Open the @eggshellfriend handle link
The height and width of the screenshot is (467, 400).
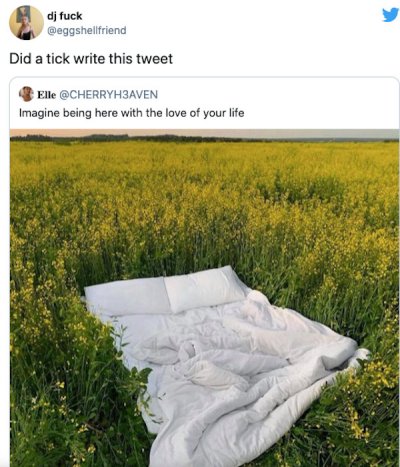[87, 31]
